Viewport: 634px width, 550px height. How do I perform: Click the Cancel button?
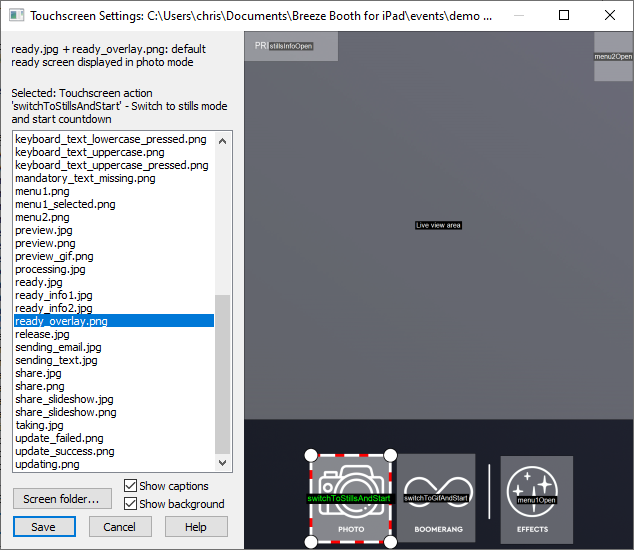120,527
